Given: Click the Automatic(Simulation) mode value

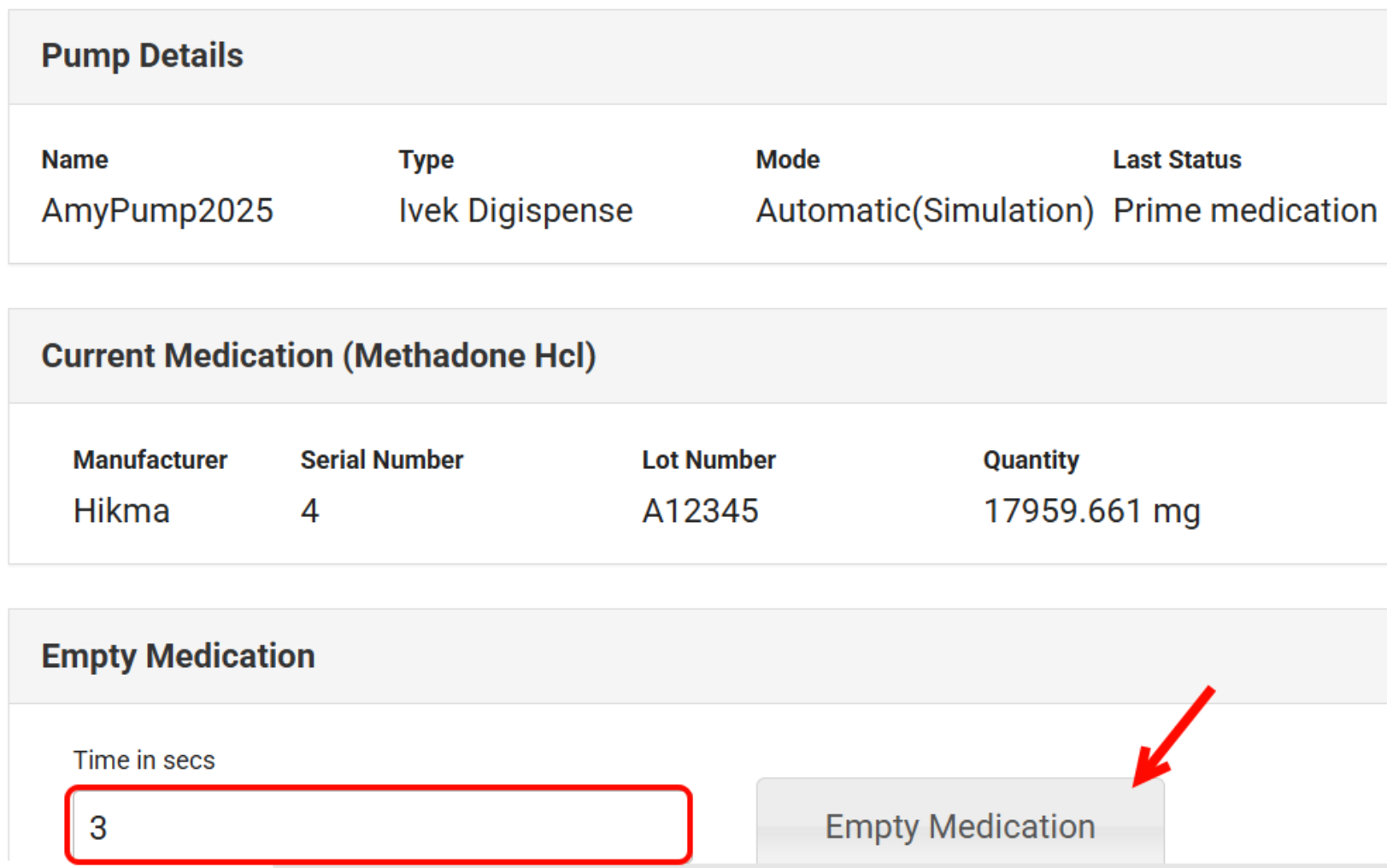Looking at the screenshot, I should click(x=925, y=211).
